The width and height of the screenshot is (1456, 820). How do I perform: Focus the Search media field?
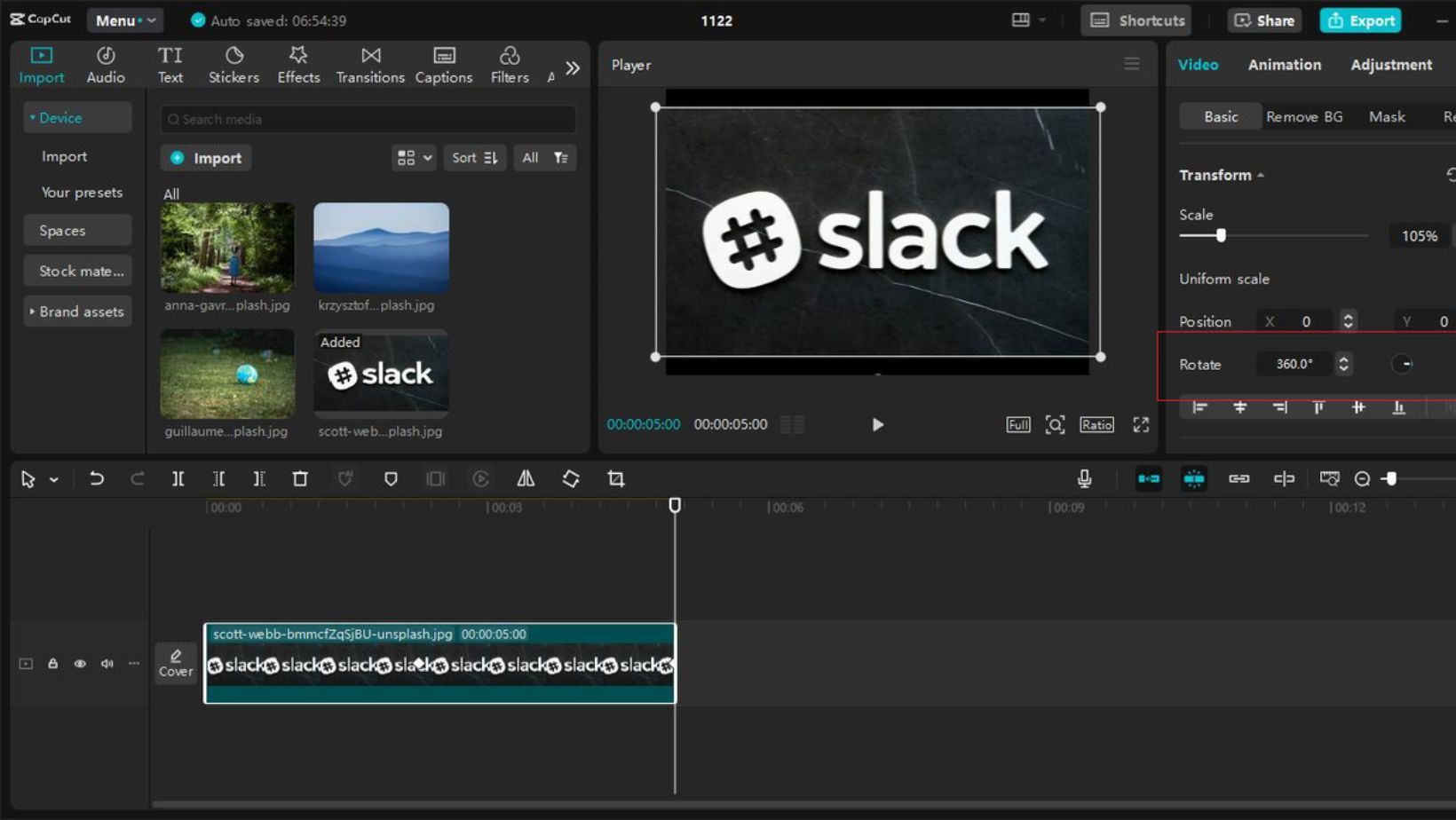tap(368, 119)
